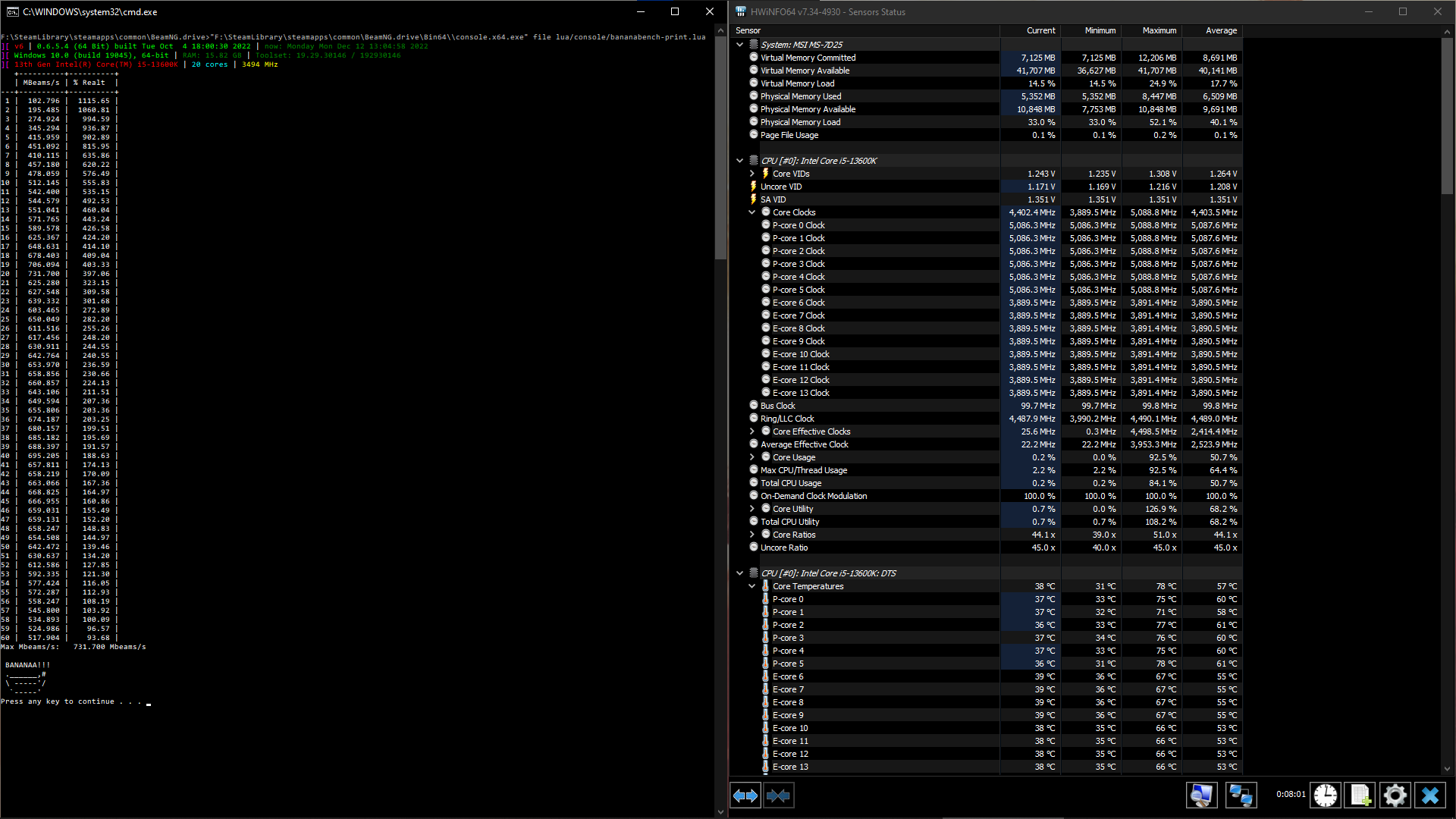Click the expand columns arrows icon
This screenshot has height=819, width=1456.
point(745,795)
